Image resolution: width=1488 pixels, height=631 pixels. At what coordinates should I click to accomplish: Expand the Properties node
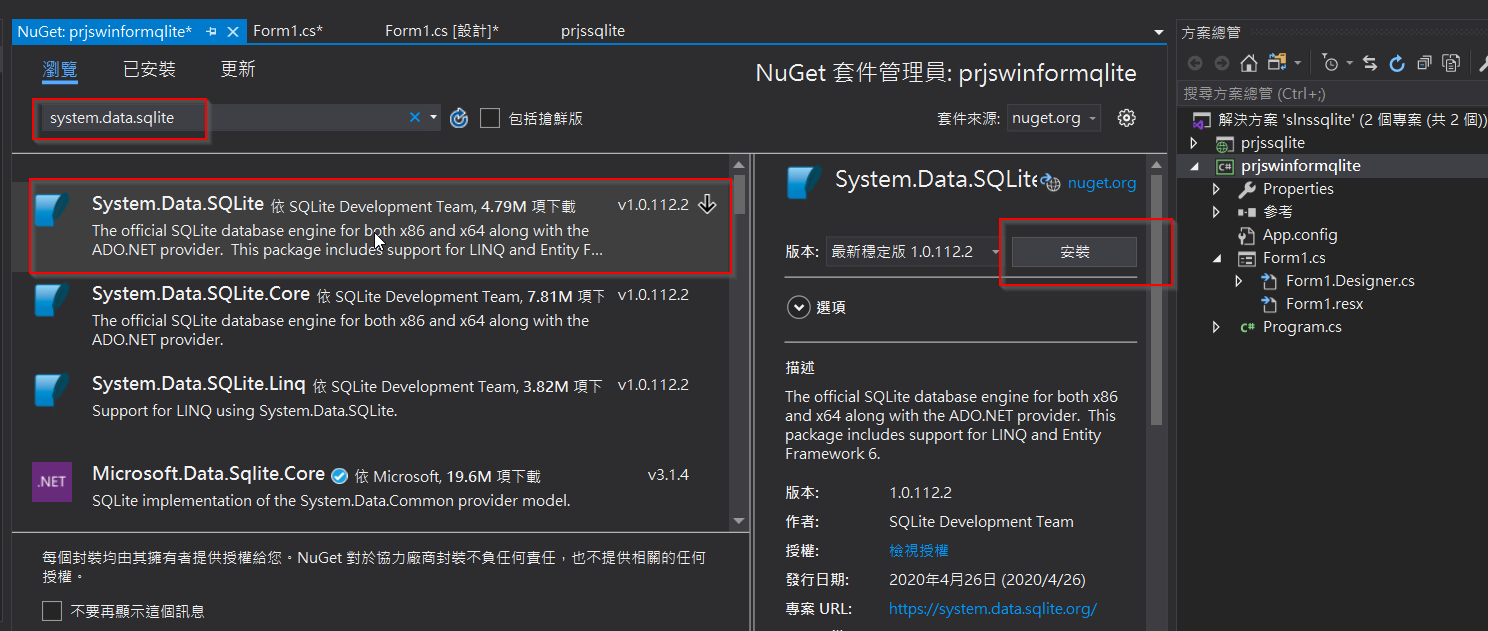[1216, 189]
